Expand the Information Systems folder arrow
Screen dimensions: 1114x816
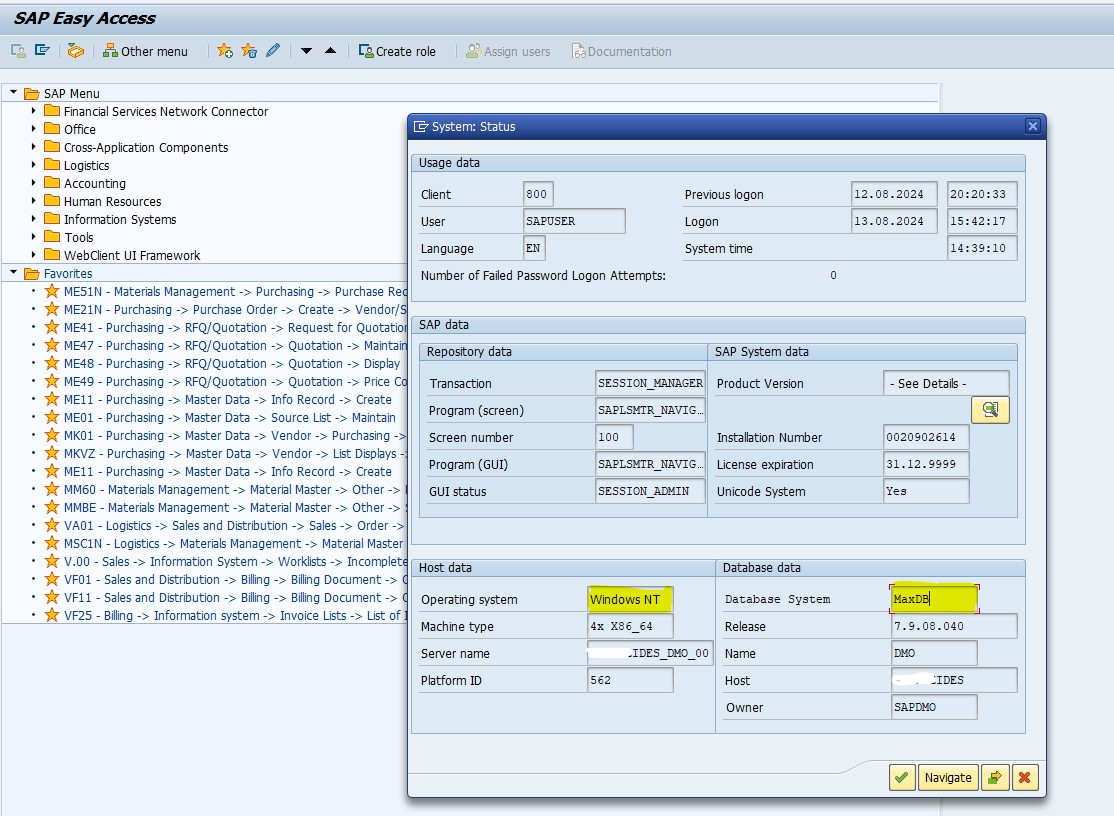click(33, 219)
